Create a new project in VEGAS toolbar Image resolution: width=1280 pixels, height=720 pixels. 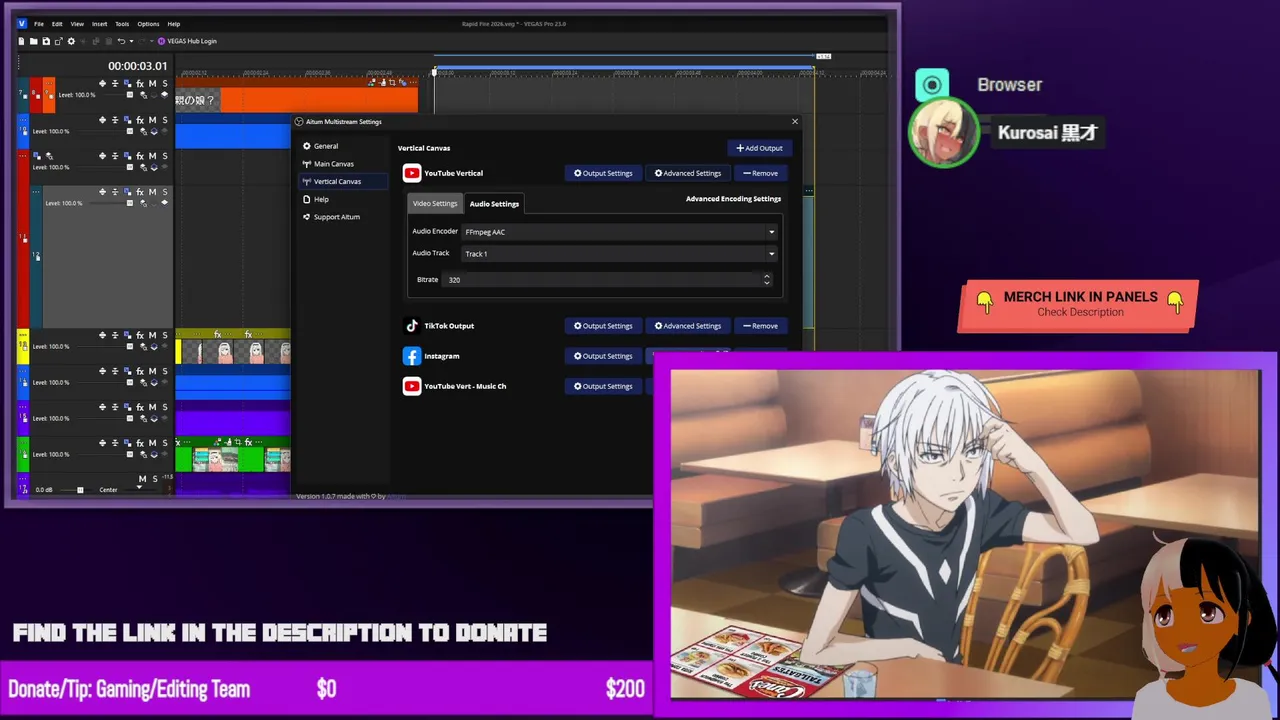tap(21, 41)
